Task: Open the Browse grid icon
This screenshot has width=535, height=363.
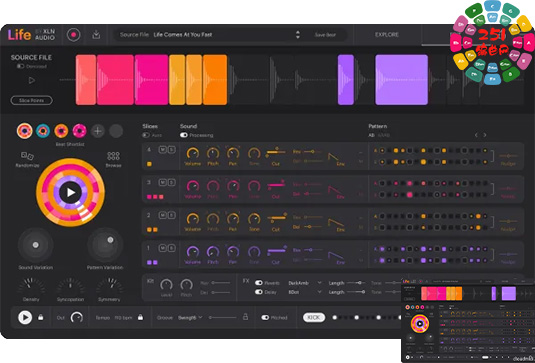Action: point(113,156)
